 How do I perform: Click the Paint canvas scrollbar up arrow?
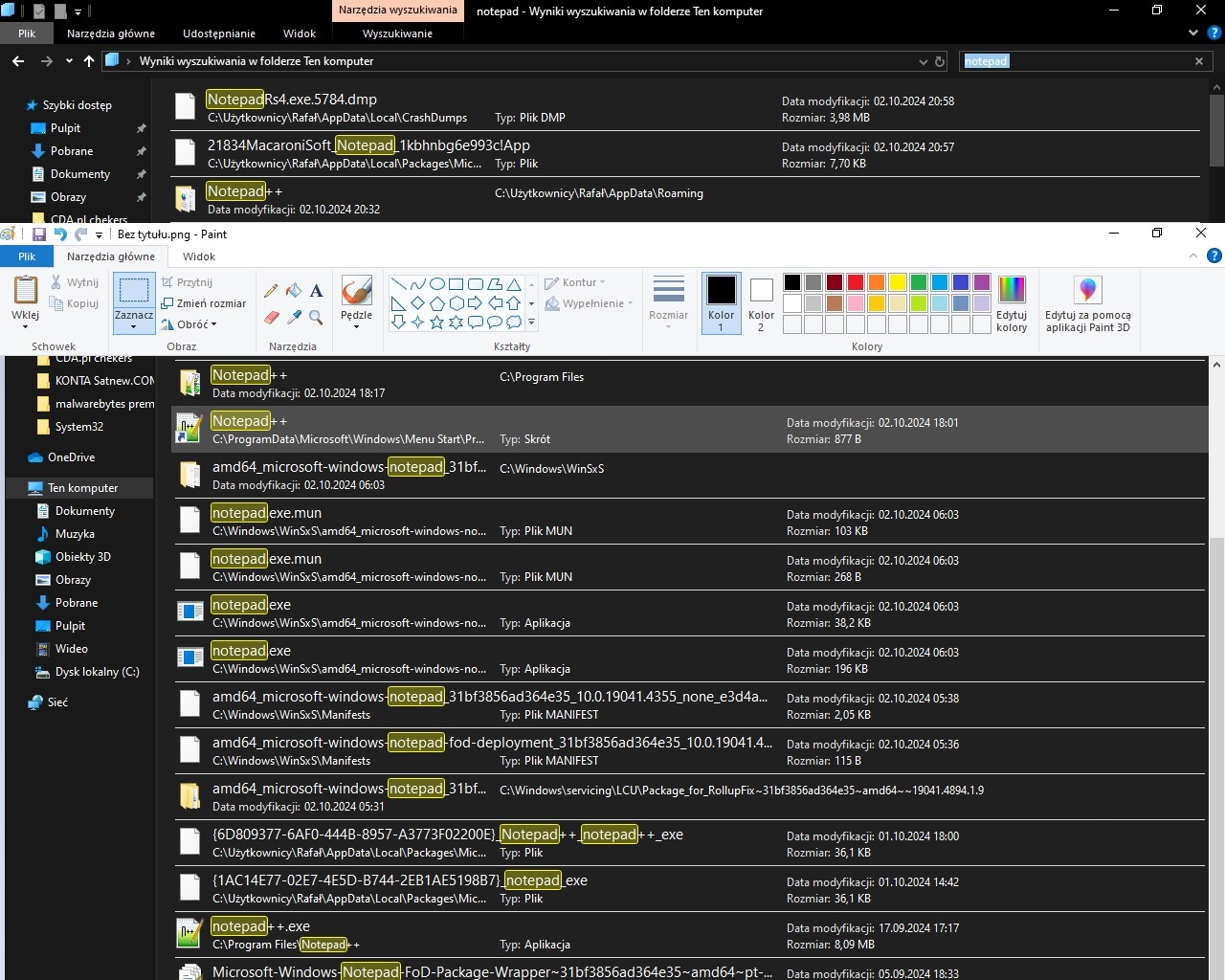coord(1216,365)
